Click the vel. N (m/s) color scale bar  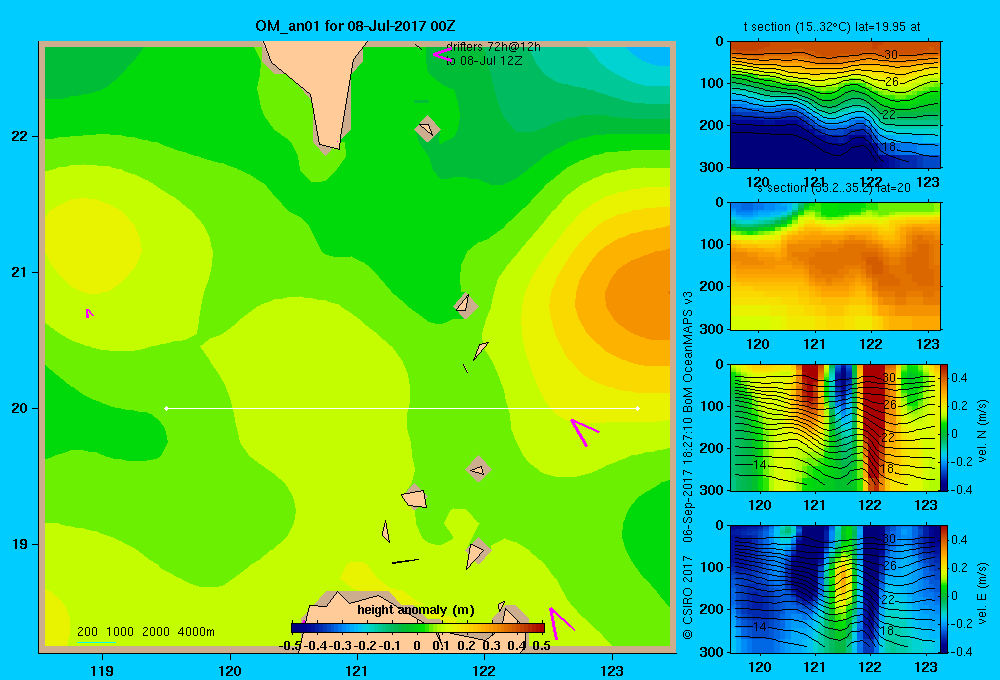pos(944,427)
